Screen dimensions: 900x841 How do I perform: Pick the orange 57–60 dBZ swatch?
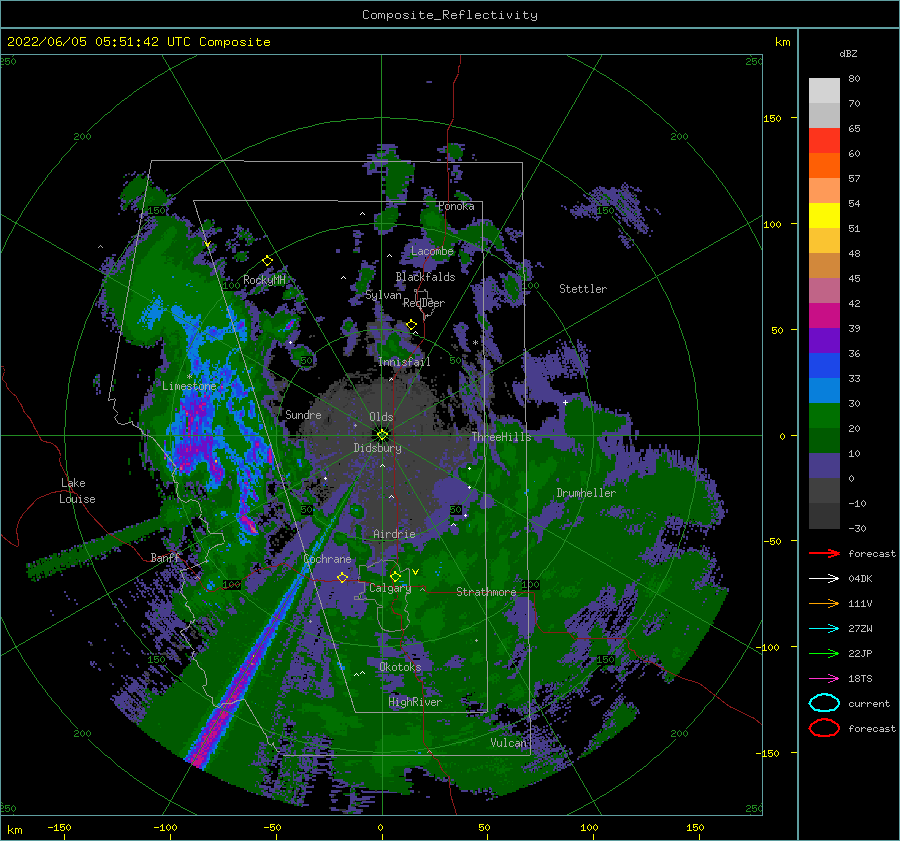pos(824,165)
